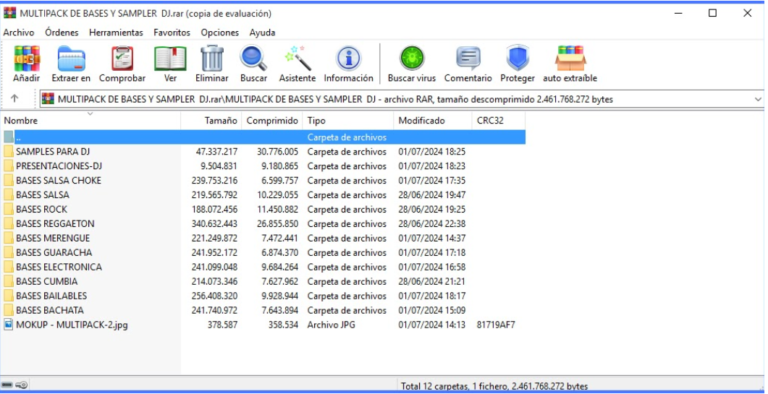Screen dimensions: 768x394
Task: Select the BASES SALSA folder name
Action: tap(43, 195)
